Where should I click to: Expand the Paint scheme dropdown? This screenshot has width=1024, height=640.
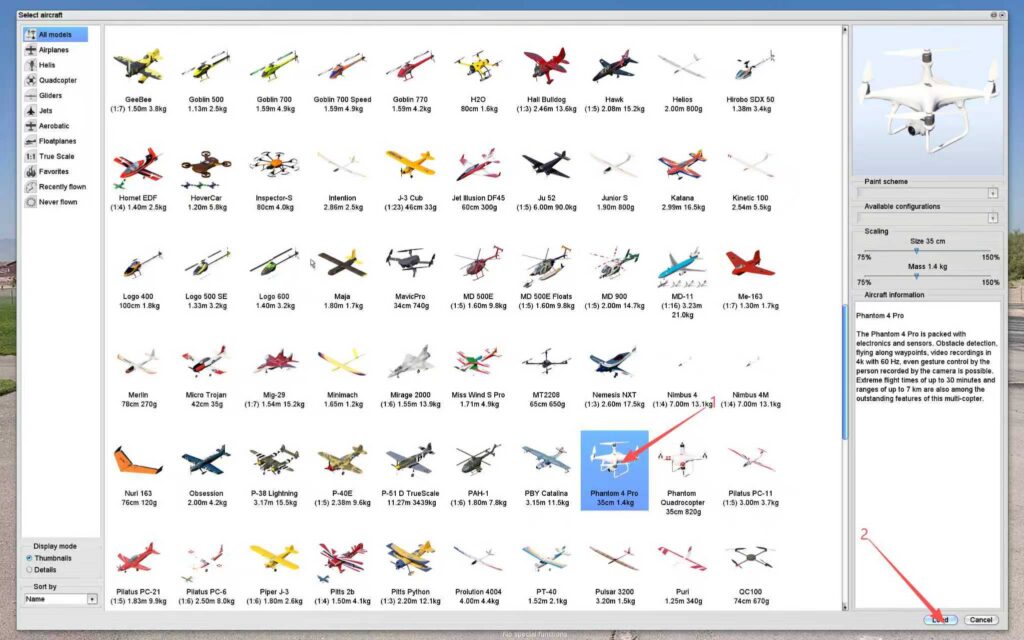[992, 193]
